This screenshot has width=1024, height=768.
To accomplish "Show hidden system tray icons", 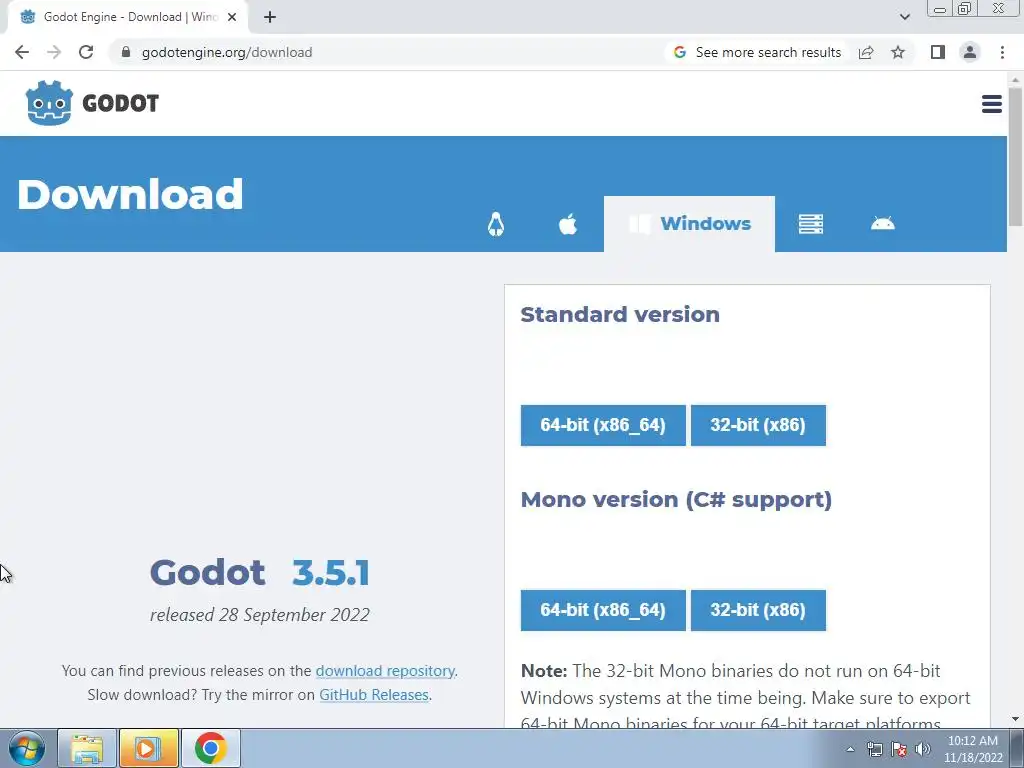I will [850, 749].
